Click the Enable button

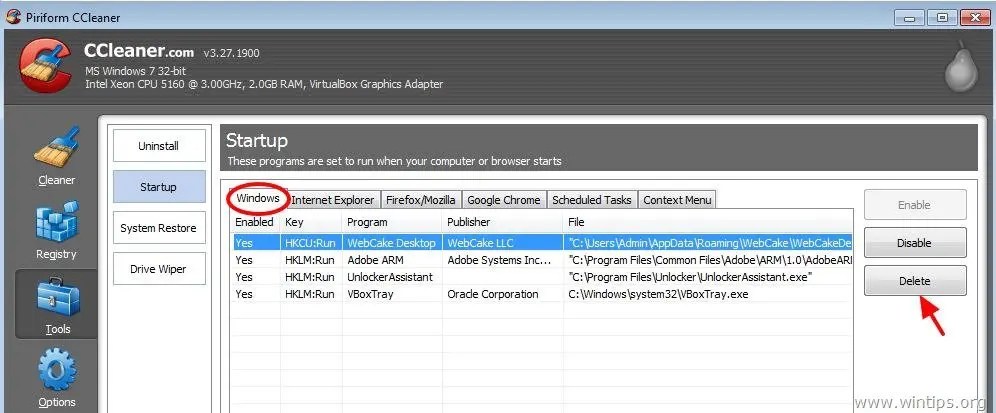point(915,205)
